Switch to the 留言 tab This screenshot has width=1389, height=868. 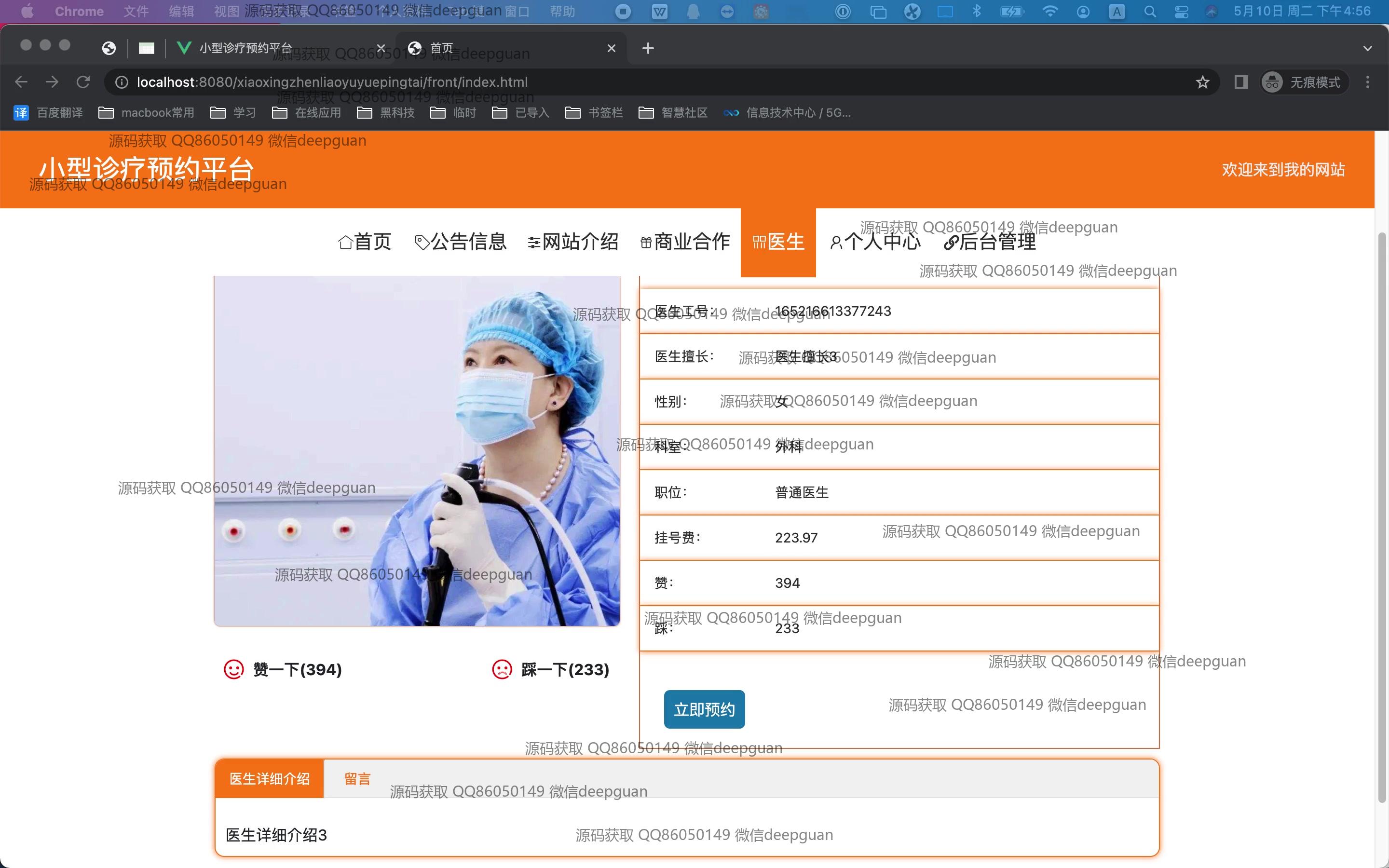(x=357, y=778)
